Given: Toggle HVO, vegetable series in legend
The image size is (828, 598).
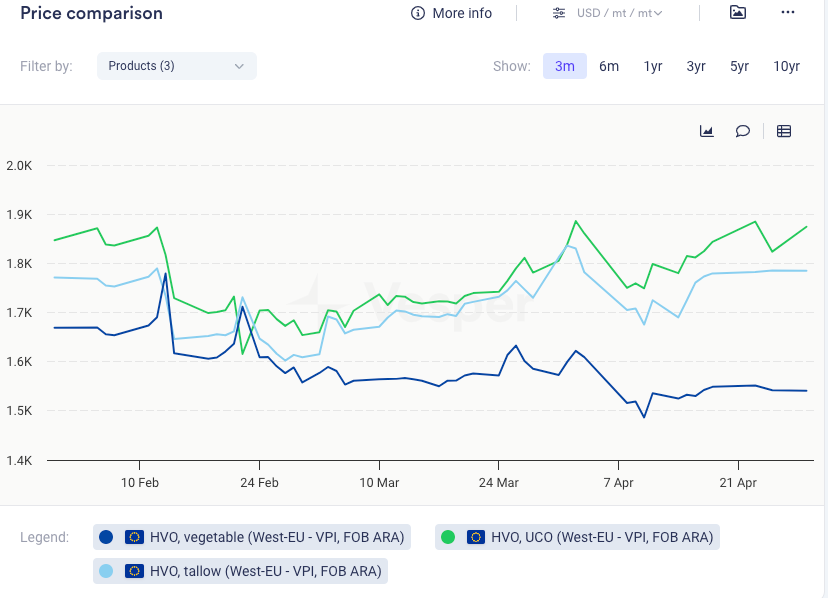Looking at the screenshot, I should (276, 537).
